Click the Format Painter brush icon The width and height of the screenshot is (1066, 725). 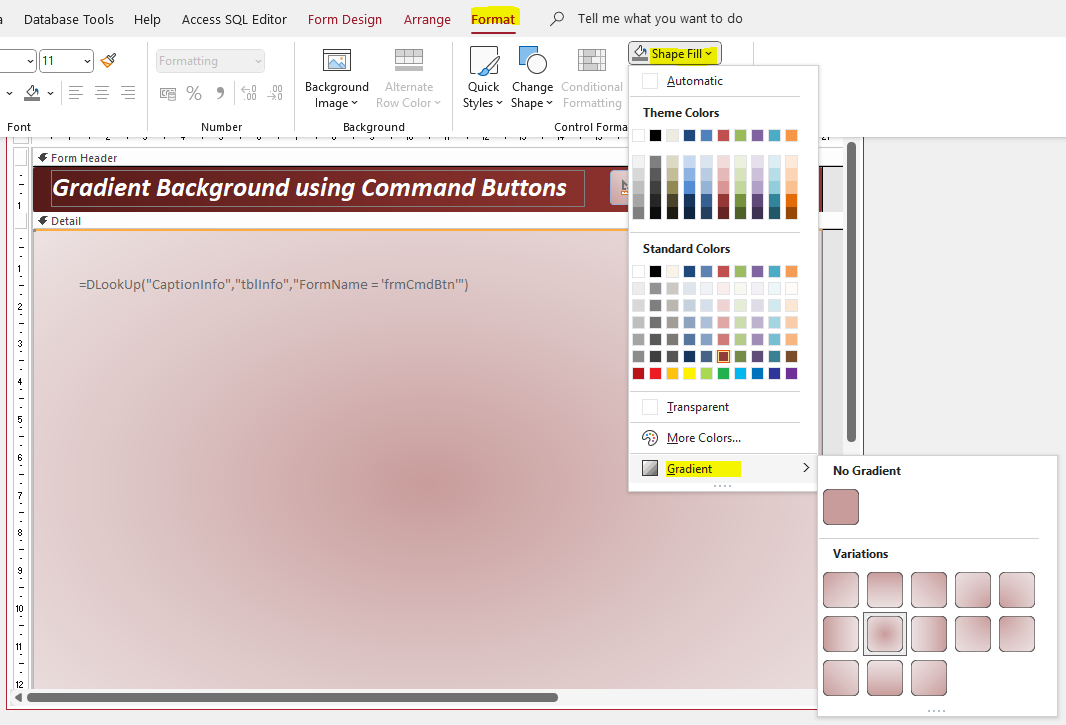click(108, 61)
